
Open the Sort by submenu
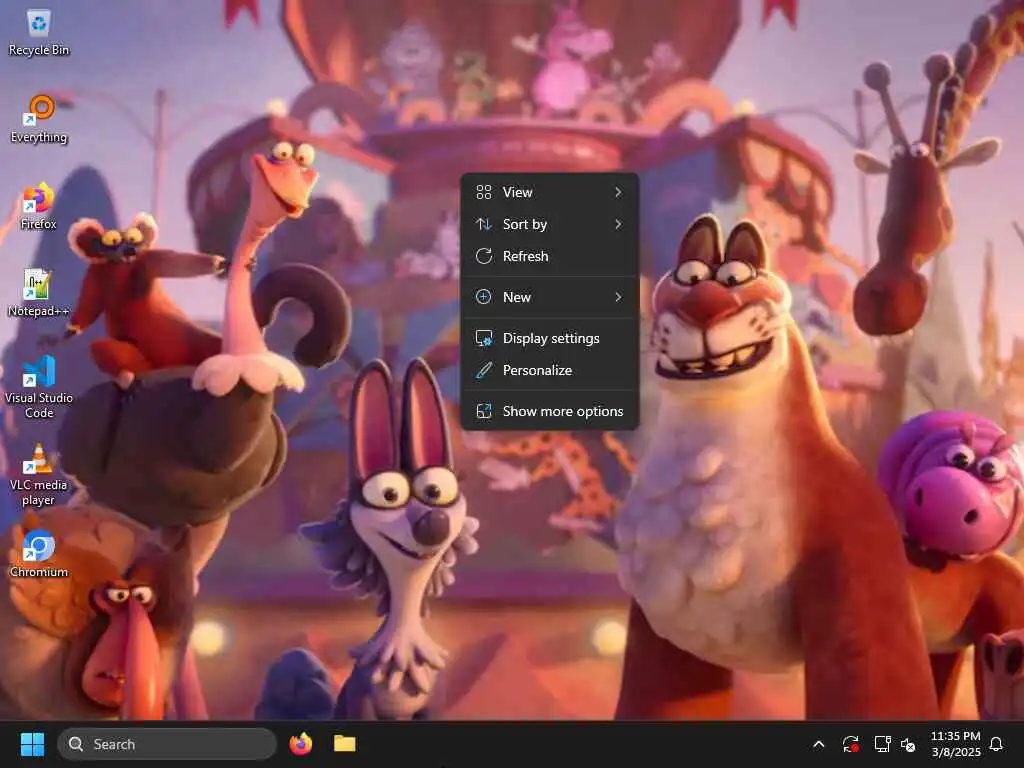pos(550,224)
